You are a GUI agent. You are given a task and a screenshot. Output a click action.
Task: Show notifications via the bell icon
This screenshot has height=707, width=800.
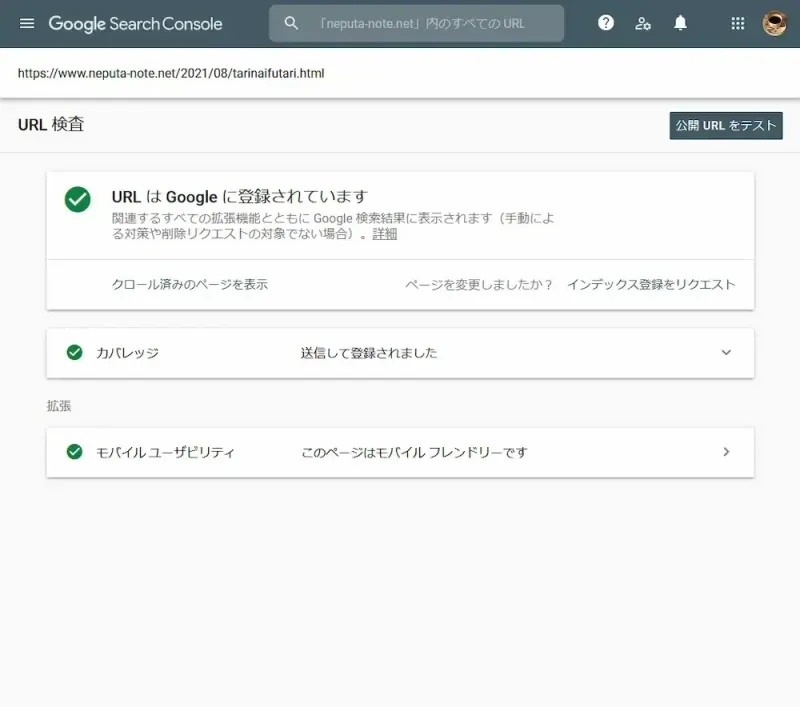pyautogui.click(x=681, y=23)
